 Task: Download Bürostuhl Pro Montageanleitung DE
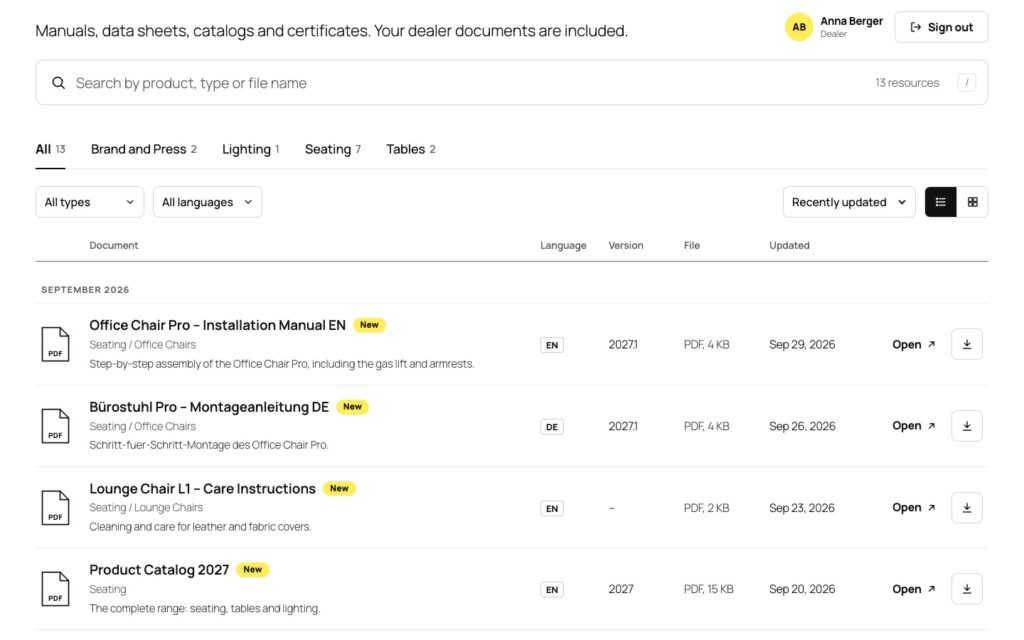tap(967, 426)
